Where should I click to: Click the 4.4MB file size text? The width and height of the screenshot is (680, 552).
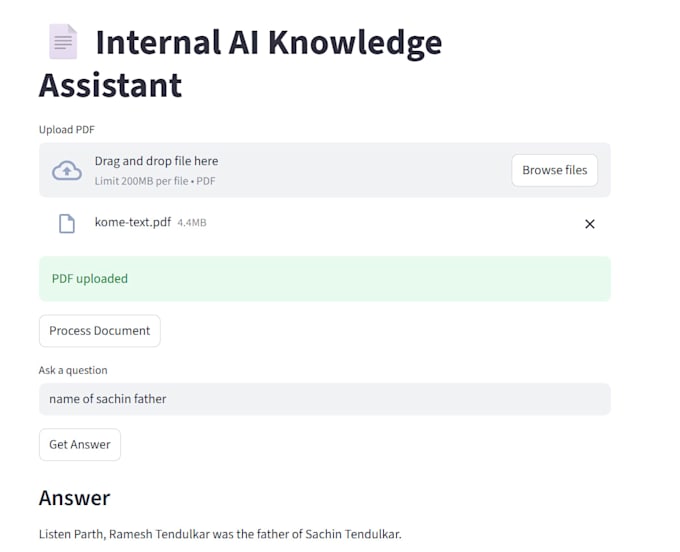(192, 223)
